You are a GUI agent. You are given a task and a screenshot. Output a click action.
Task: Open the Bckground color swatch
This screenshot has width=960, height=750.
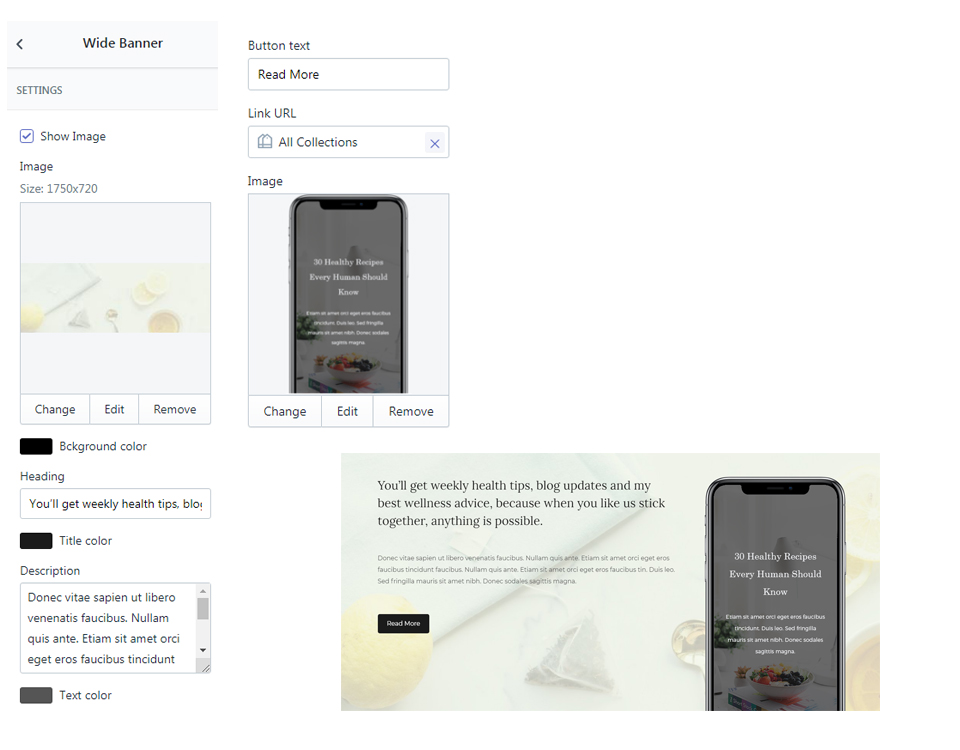tap(36, 446)
